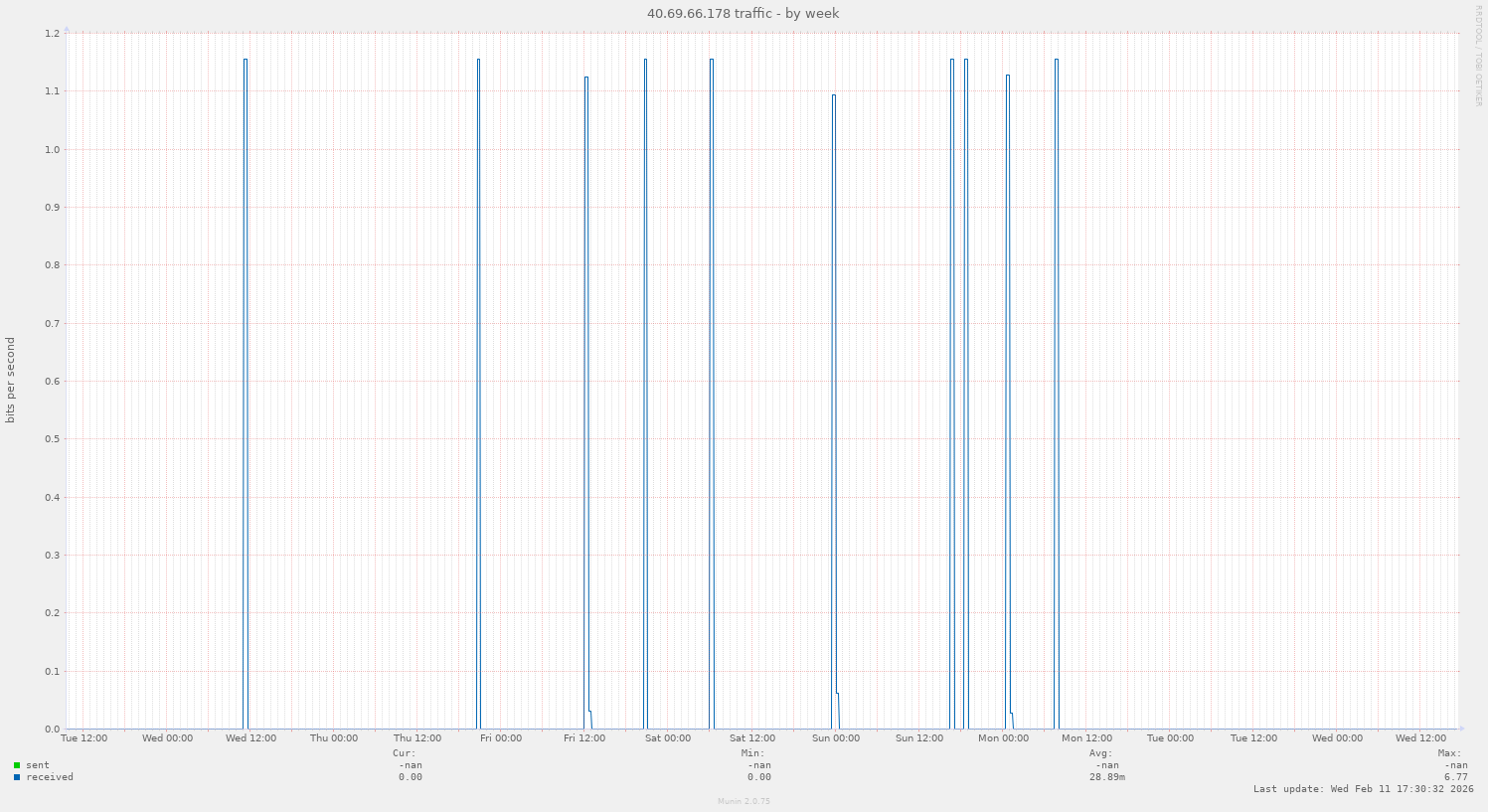The image size is (1488, 812).
Task: Click the Cur column header
Action: pyautogui.click(x=404, y=752)
